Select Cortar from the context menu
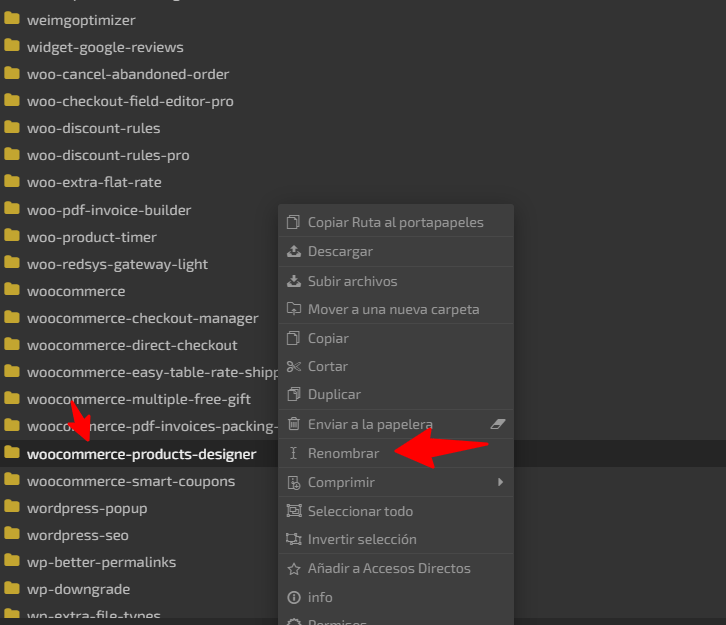Viewport: 726px width, 625px height. [x=396, y=367]
